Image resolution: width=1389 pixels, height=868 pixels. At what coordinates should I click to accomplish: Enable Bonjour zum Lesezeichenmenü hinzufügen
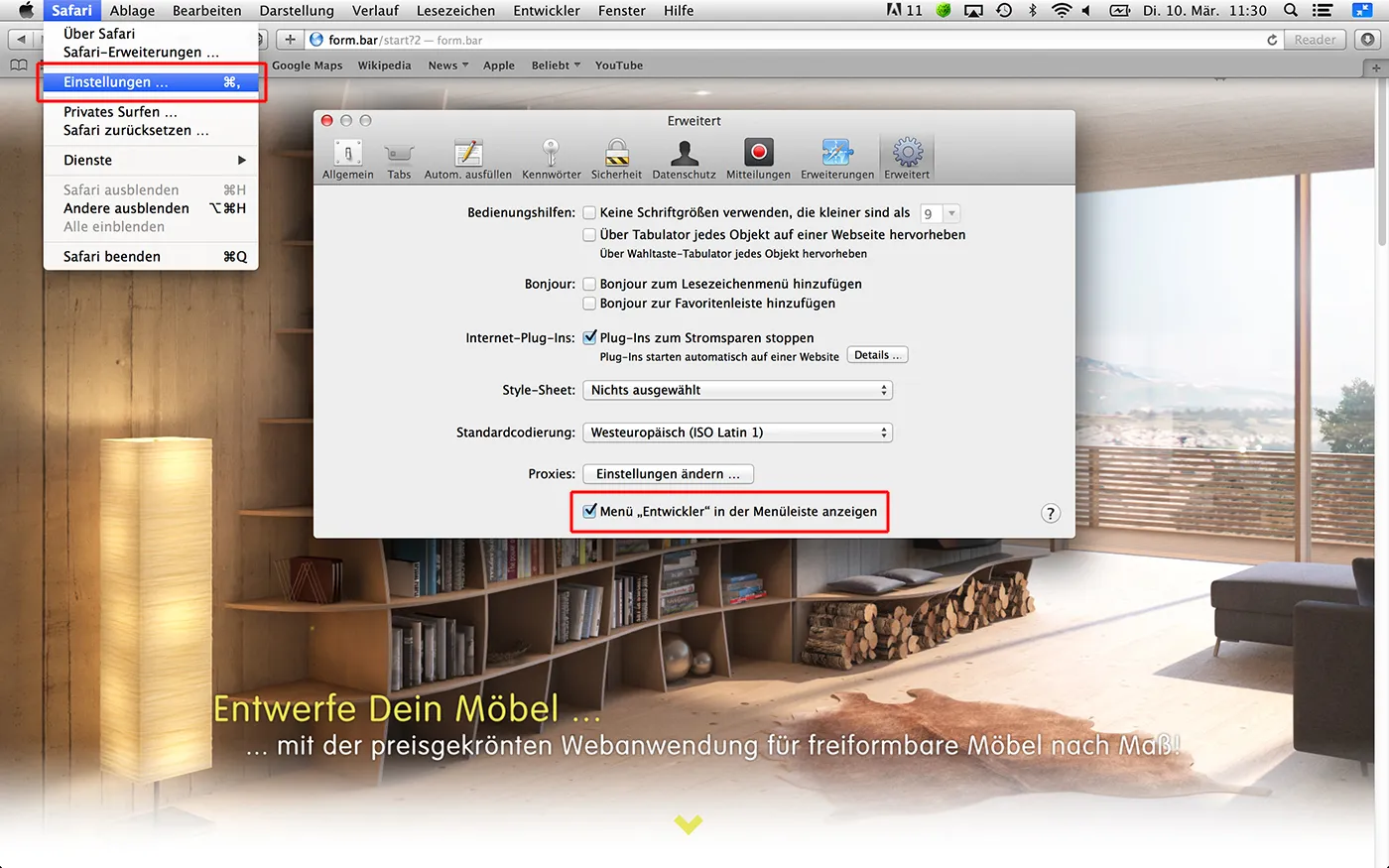589,284
